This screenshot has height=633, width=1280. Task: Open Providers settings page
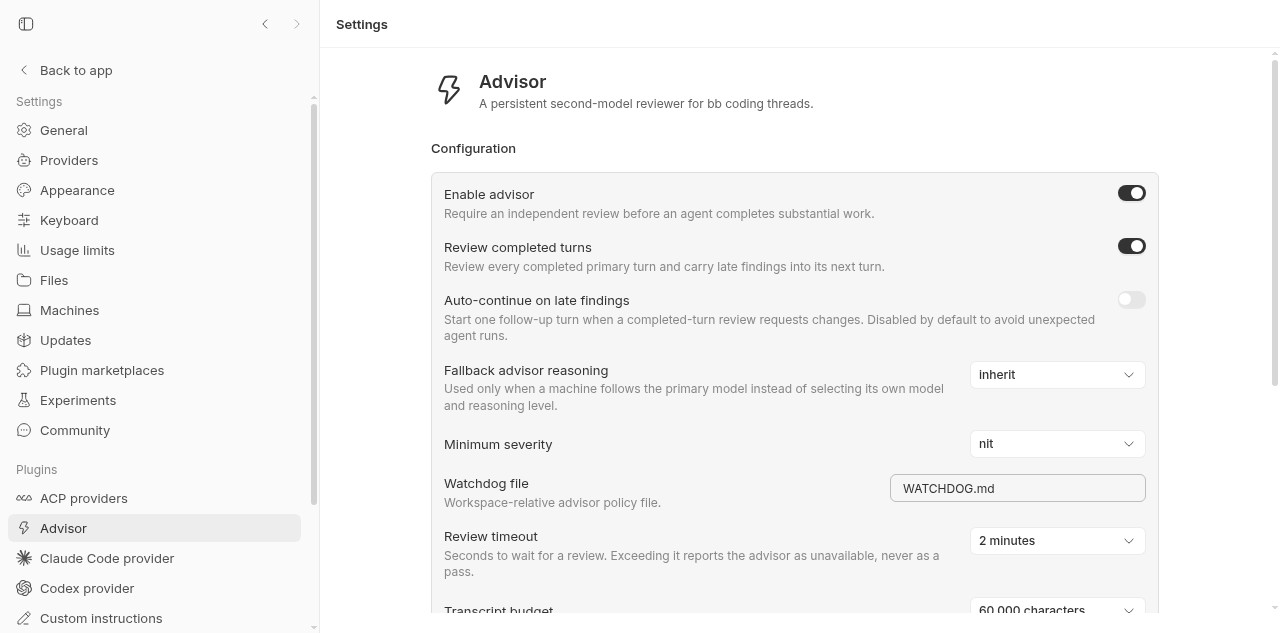click(154, 160)
